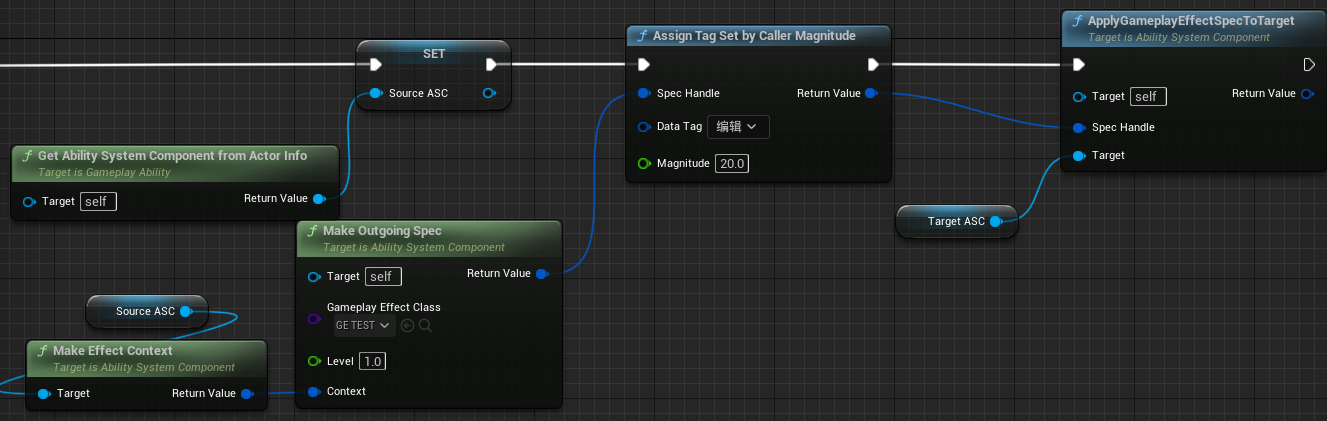This screenshot has width=1327, height=421.
Task: Click Make Outgoing Spec's Return Value pin
Action: (x=541, y=274)
